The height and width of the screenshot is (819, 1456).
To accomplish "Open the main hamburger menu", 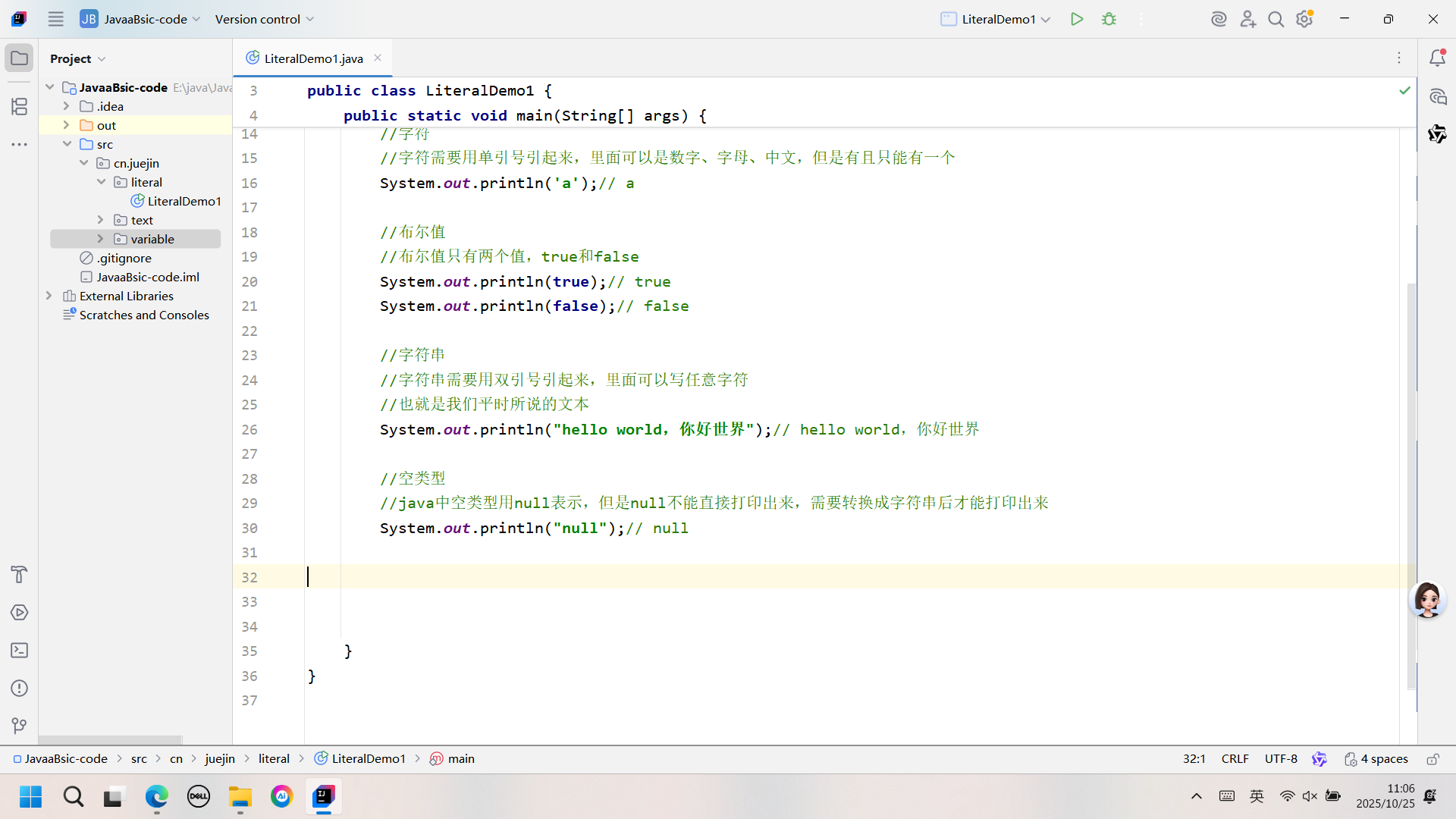I will click(x=55, y=19).
